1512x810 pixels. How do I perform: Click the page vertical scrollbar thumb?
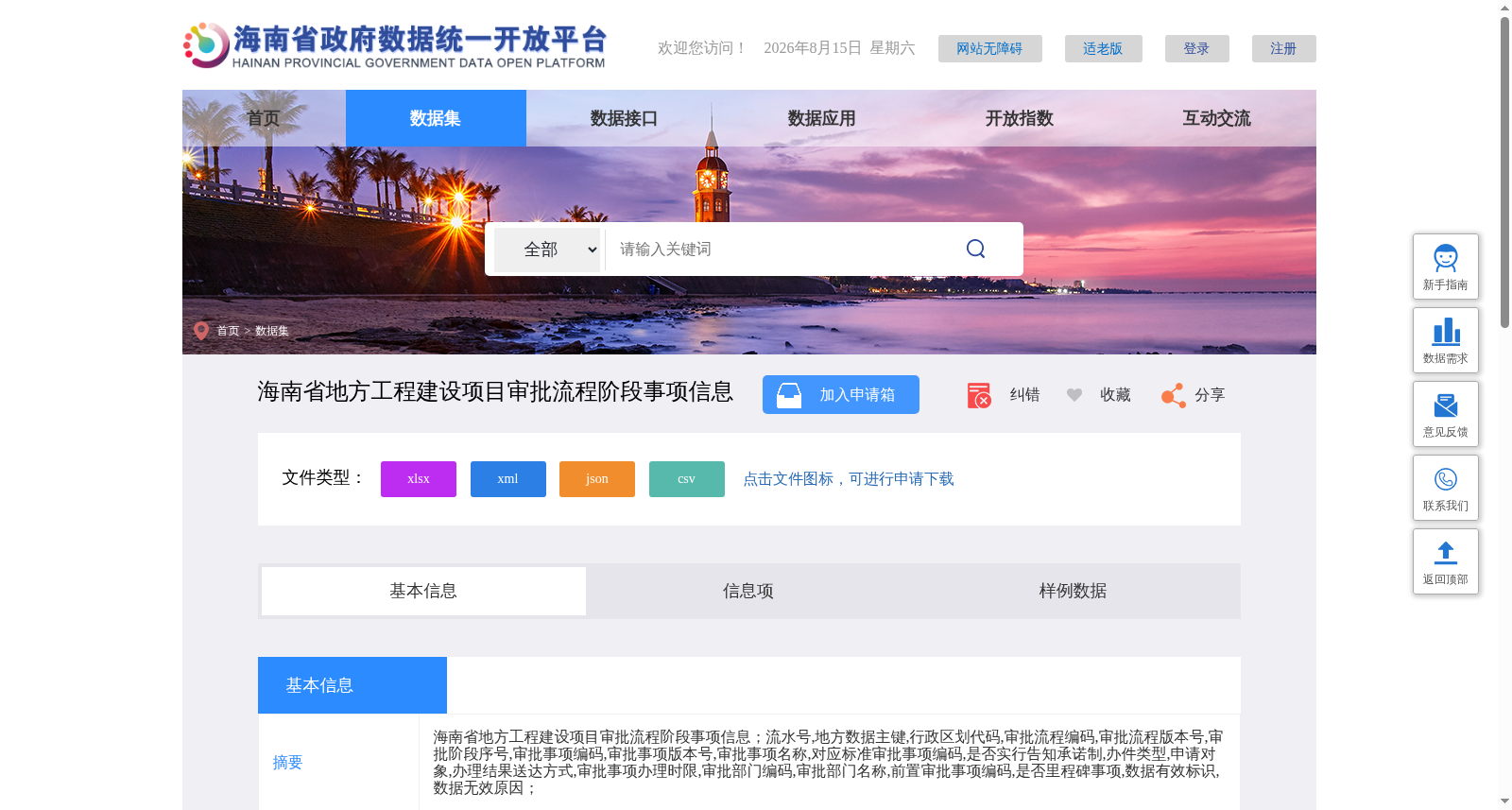click(1504, 172)
